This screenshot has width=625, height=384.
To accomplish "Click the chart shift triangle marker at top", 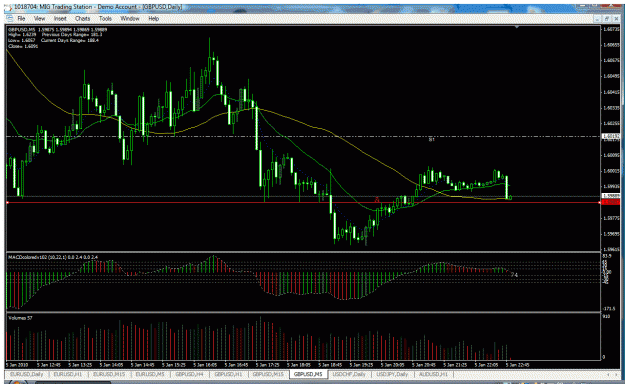I will point(517,27).
